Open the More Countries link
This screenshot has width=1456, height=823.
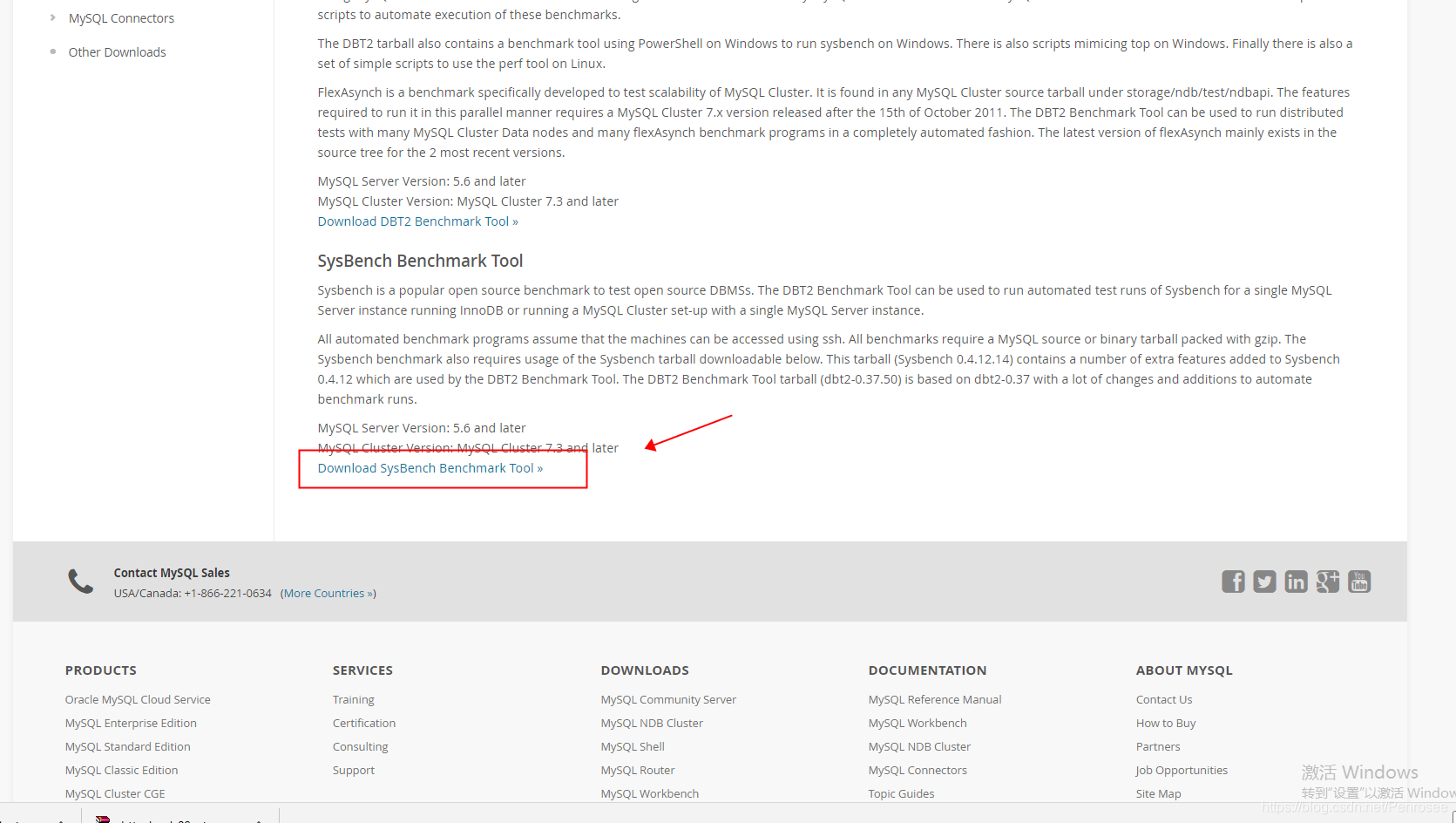point(328,594)
